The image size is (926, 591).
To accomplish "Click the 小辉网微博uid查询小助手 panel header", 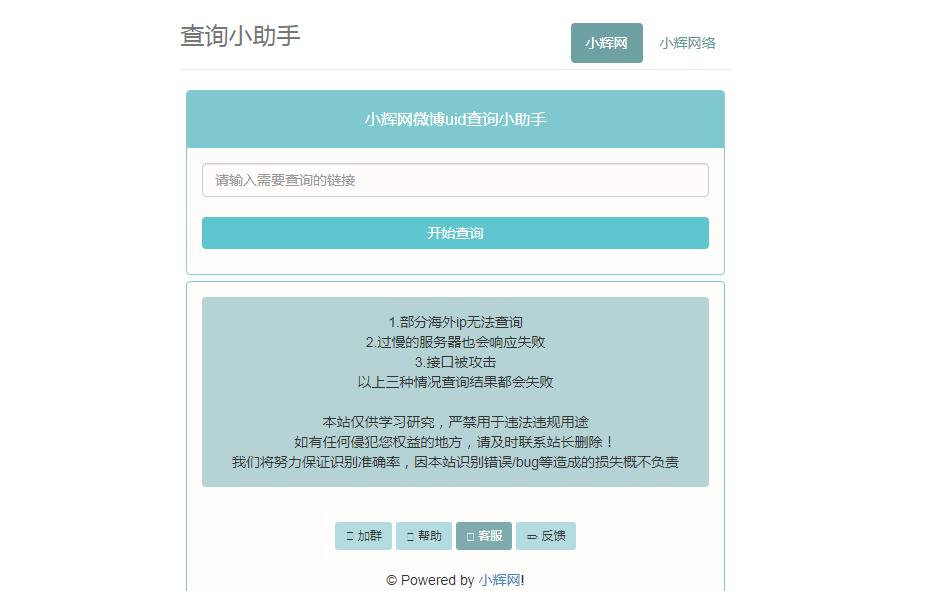I will [x=455, y=119].
